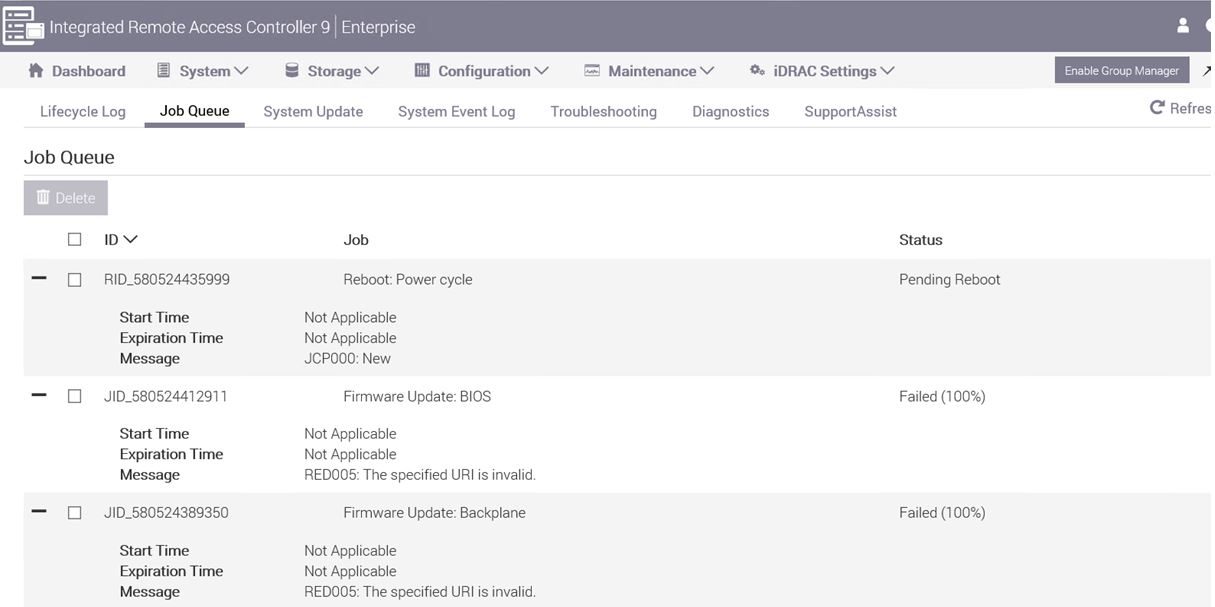
Task: Open the System dropdown menu
Action: [x=203, y=71]
